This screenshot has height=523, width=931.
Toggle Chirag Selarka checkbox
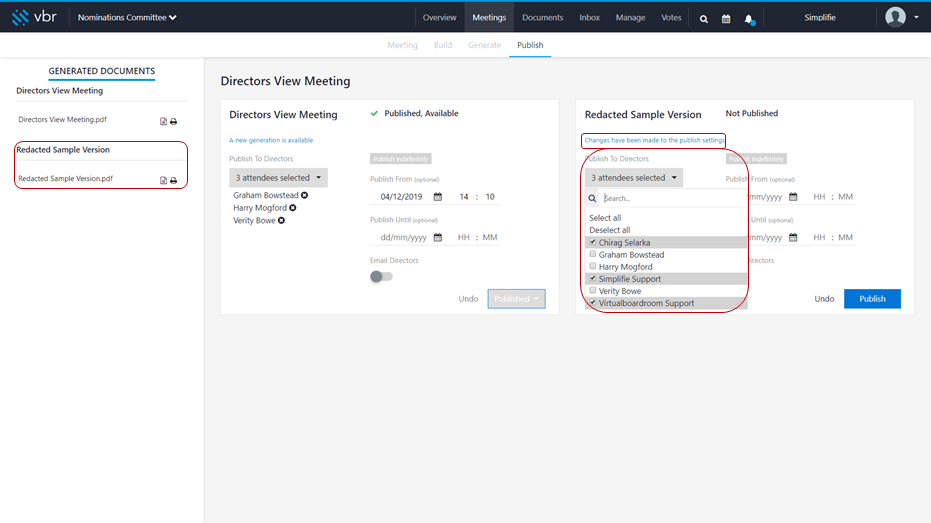593,242
